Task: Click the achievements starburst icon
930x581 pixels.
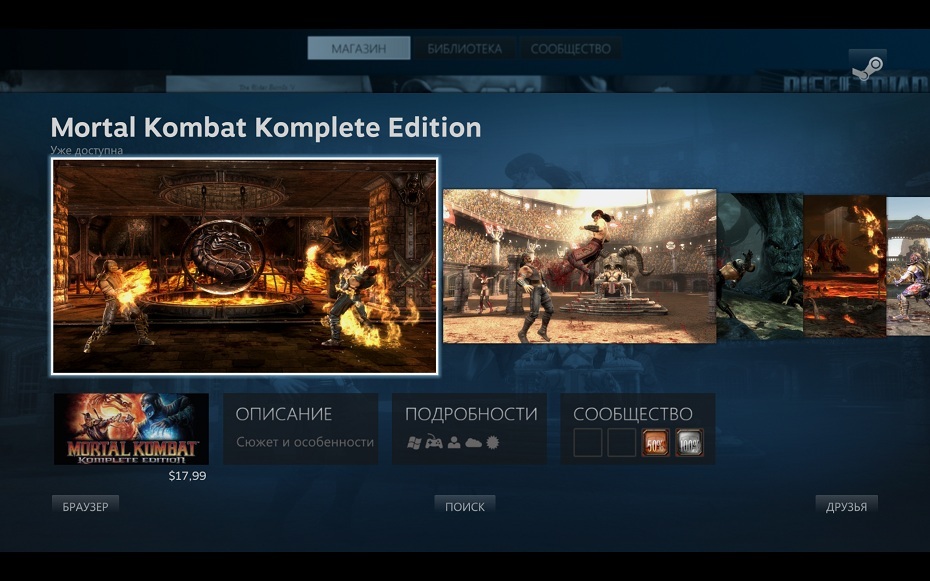Action: click(x=492, y=442)
